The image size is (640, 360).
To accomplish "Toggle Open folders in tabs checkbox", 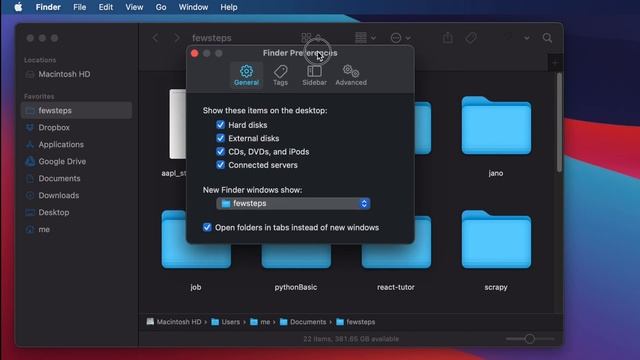I will pos(207,227).
